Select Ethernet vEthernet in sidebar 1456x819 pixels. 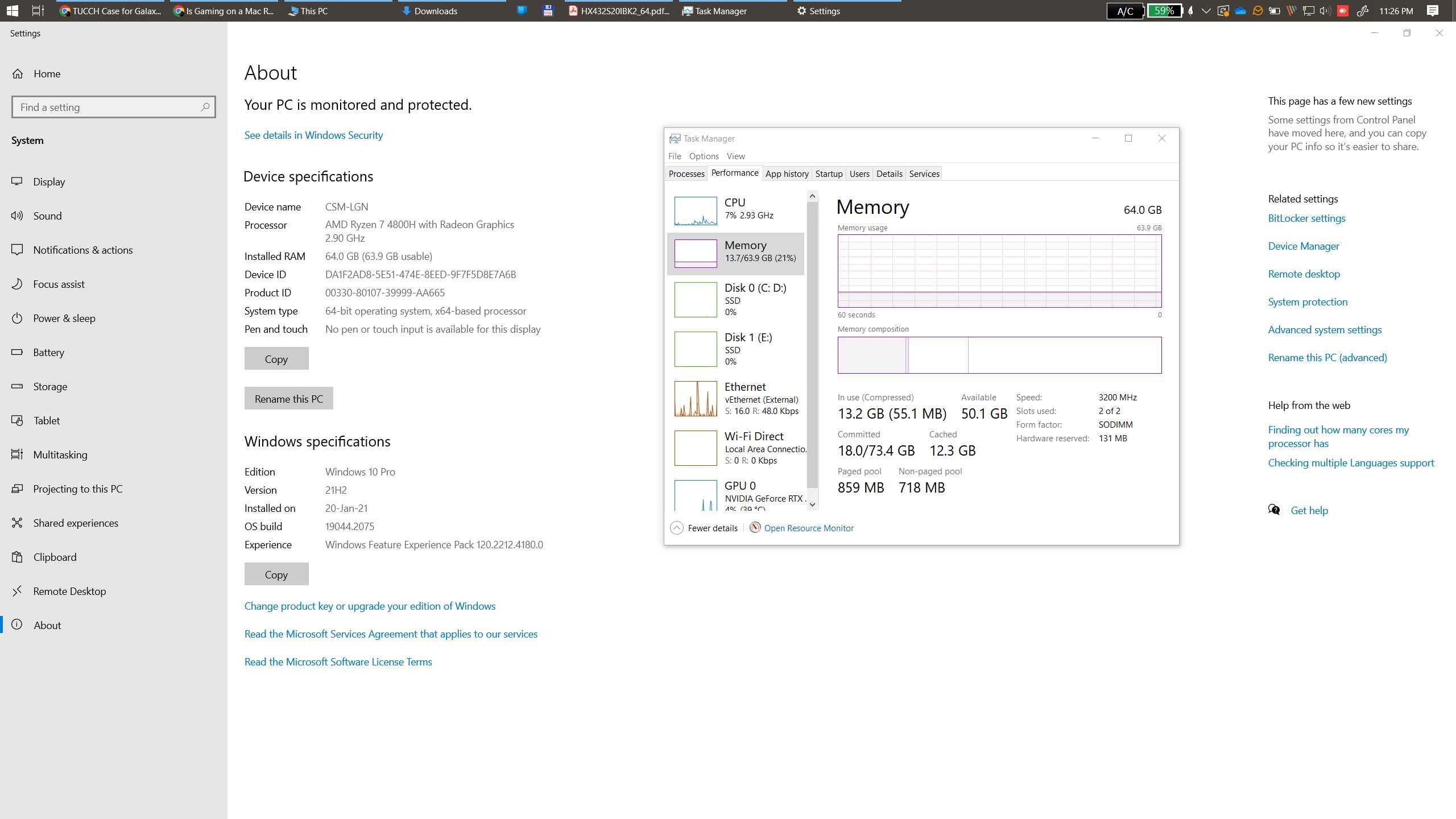tap(737, 398)
